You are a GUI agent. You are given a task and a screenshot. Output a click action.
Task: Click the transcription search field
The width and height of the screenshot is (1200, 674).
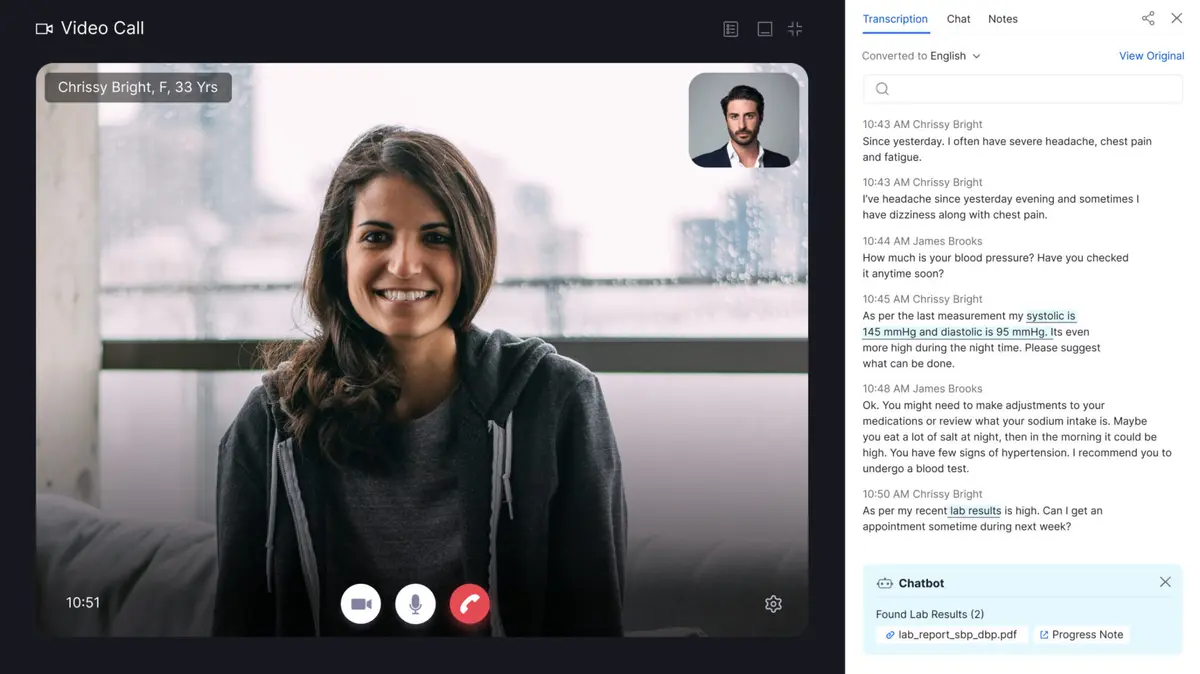pos(1022,89)
